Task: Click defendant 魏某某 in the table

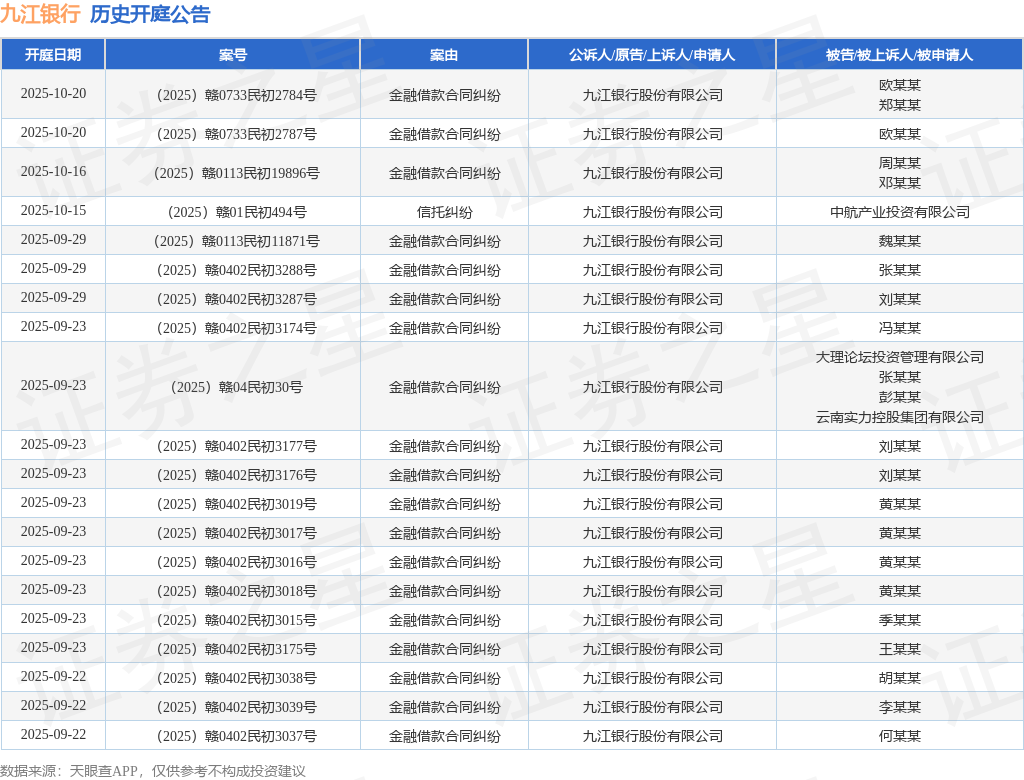Action: point(899,241)
